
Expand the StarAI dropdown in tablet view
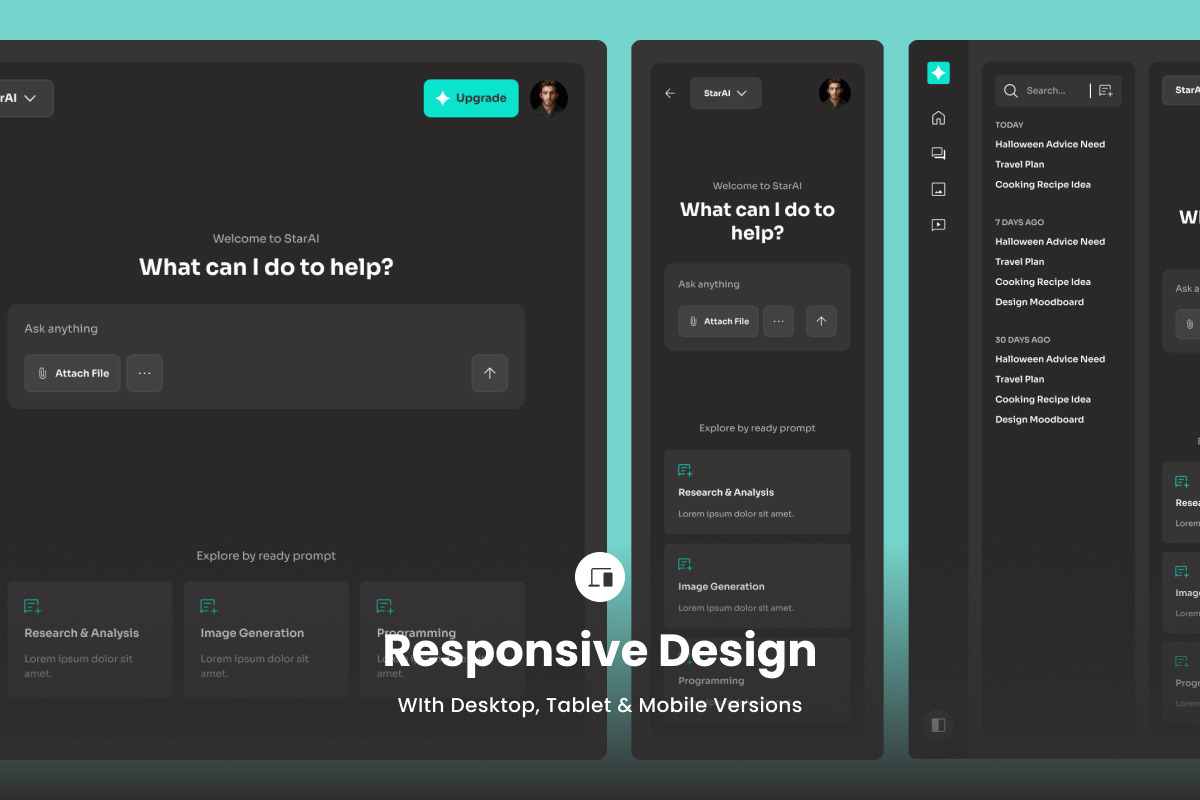point(1182,90)
